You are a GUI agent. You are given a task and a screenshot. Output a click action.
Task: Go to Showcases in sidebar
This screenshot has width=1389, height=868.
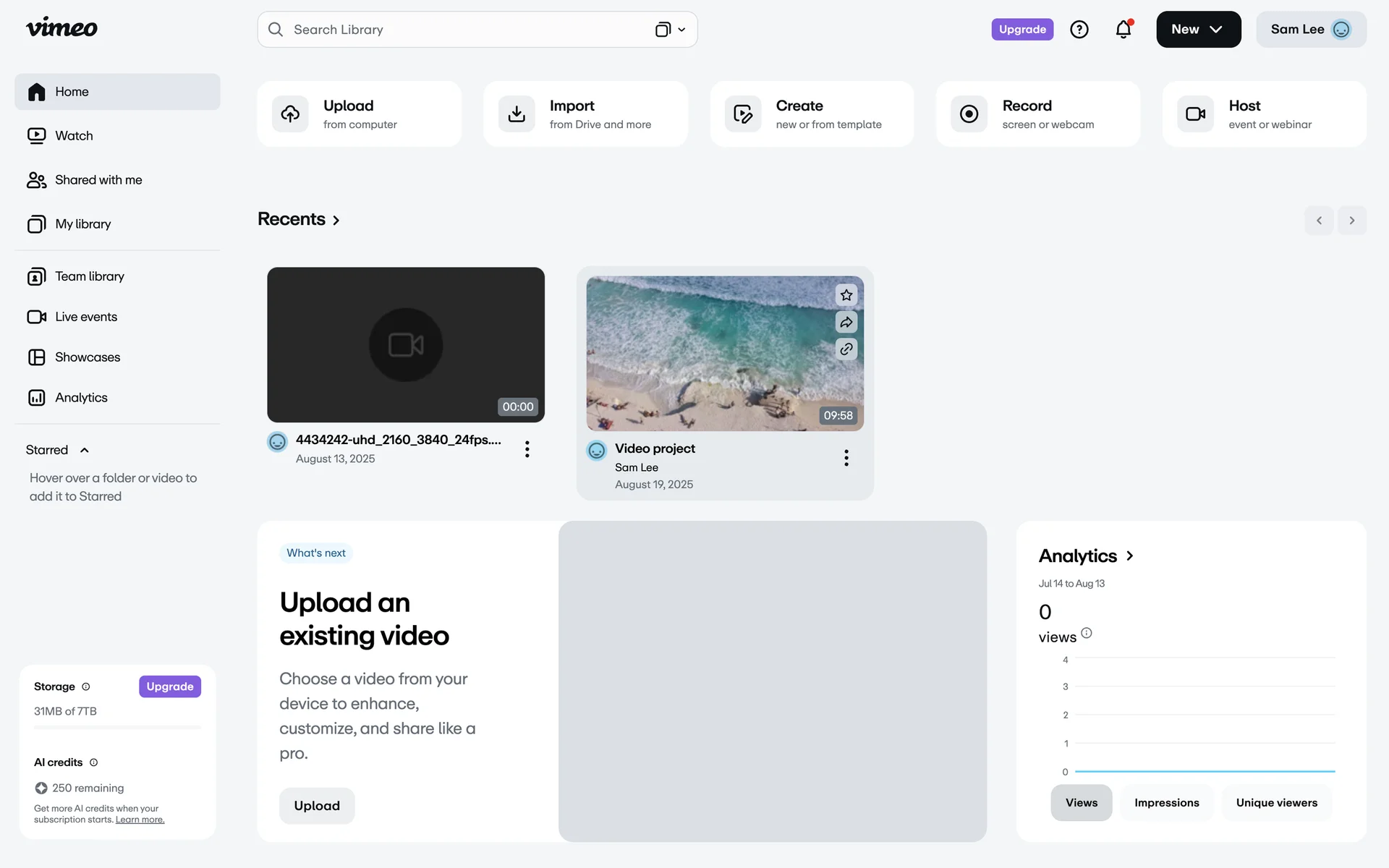[88, 357]
